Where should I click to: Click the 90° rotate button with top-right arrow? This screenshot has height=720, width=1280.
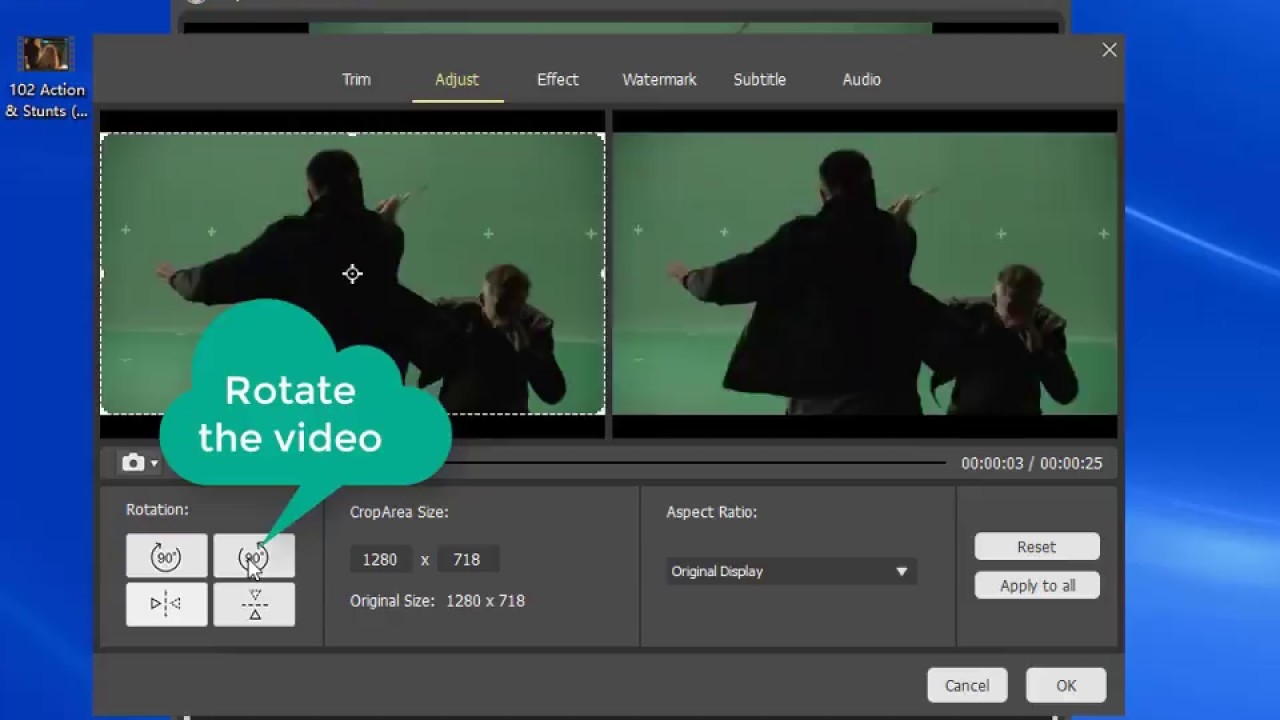(254, 556)
